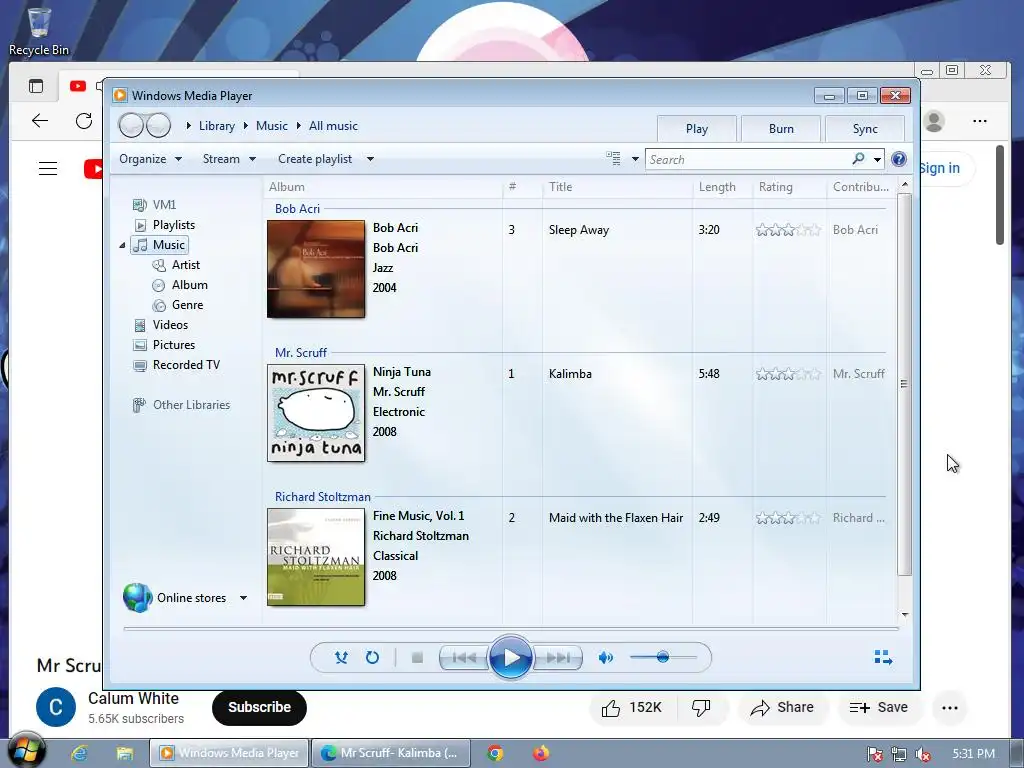Click the YouTube like thumbs-up icon
The height and width of the screenshot is (768, 1024).
611,708
